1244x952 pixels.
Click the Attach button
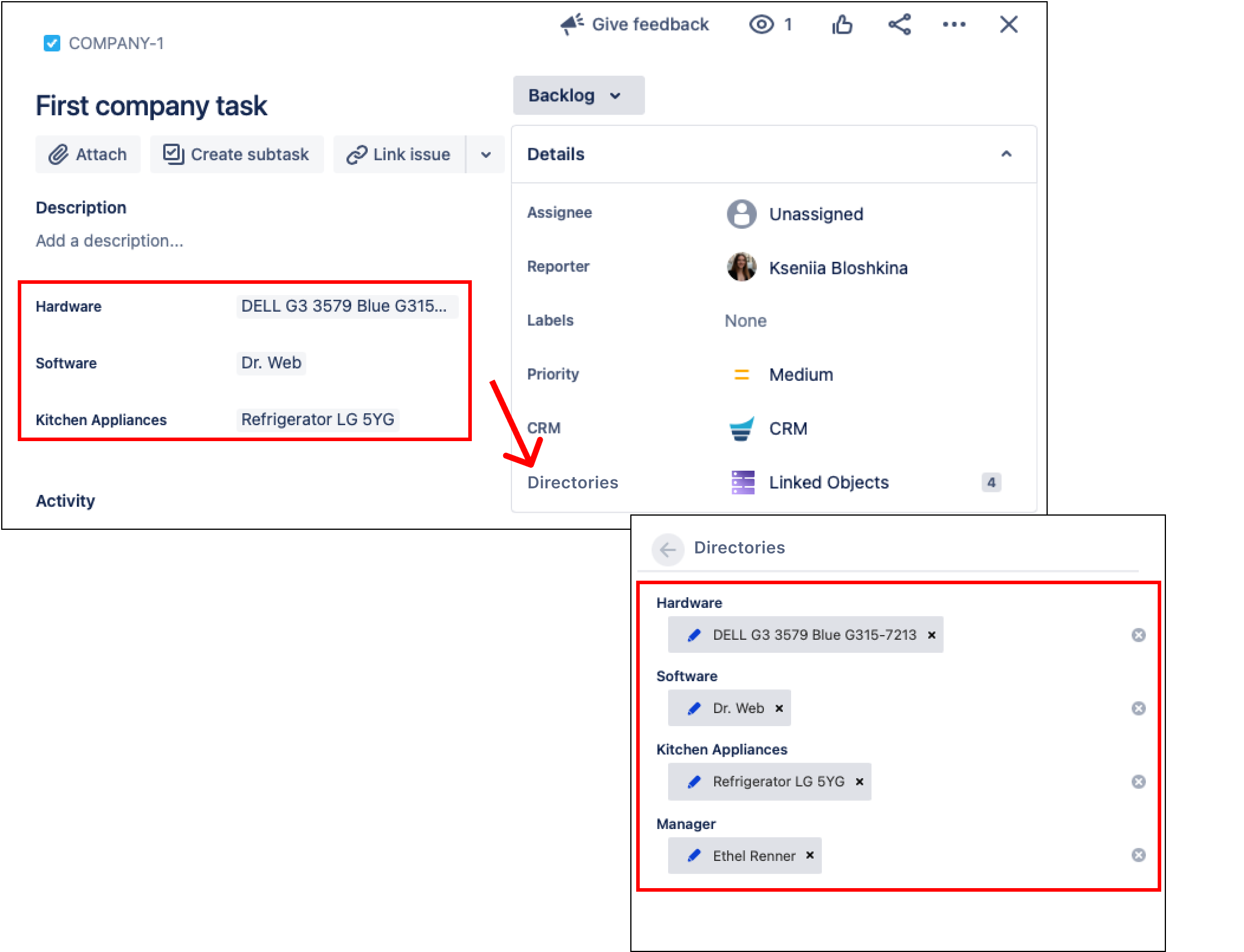coord(88,155)
